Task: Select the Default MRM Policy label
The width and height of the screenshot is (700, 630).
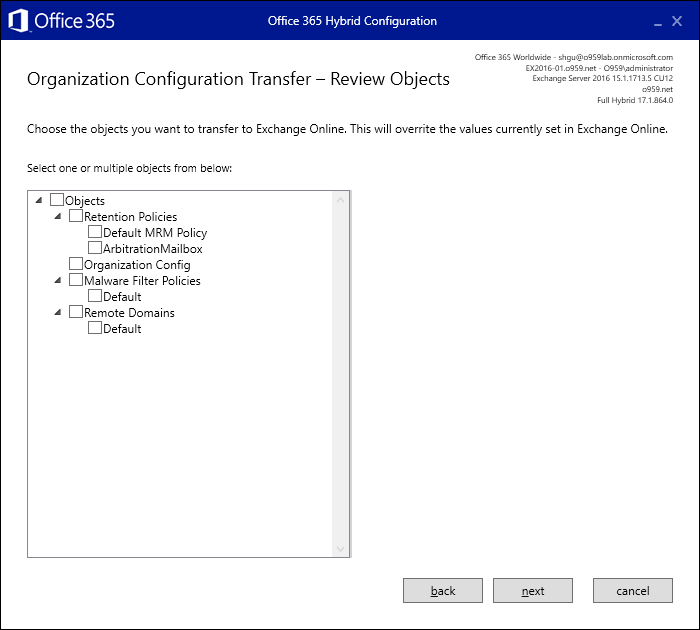Action: click(x=155, y=233)
